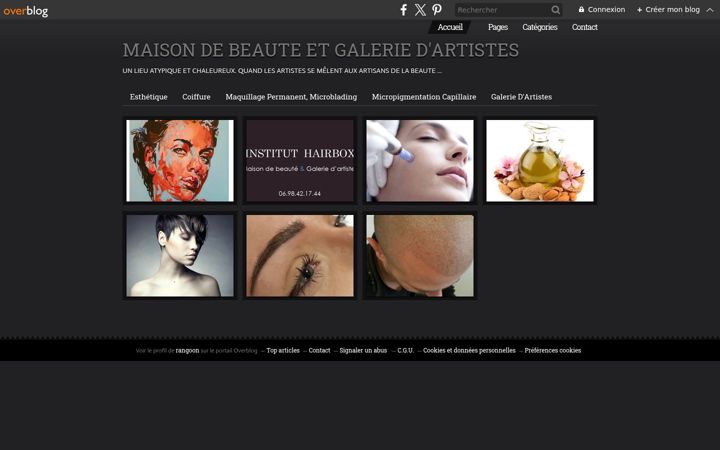Open the Connexion login link
Viewport: 720px width, 450px height.
606,9
